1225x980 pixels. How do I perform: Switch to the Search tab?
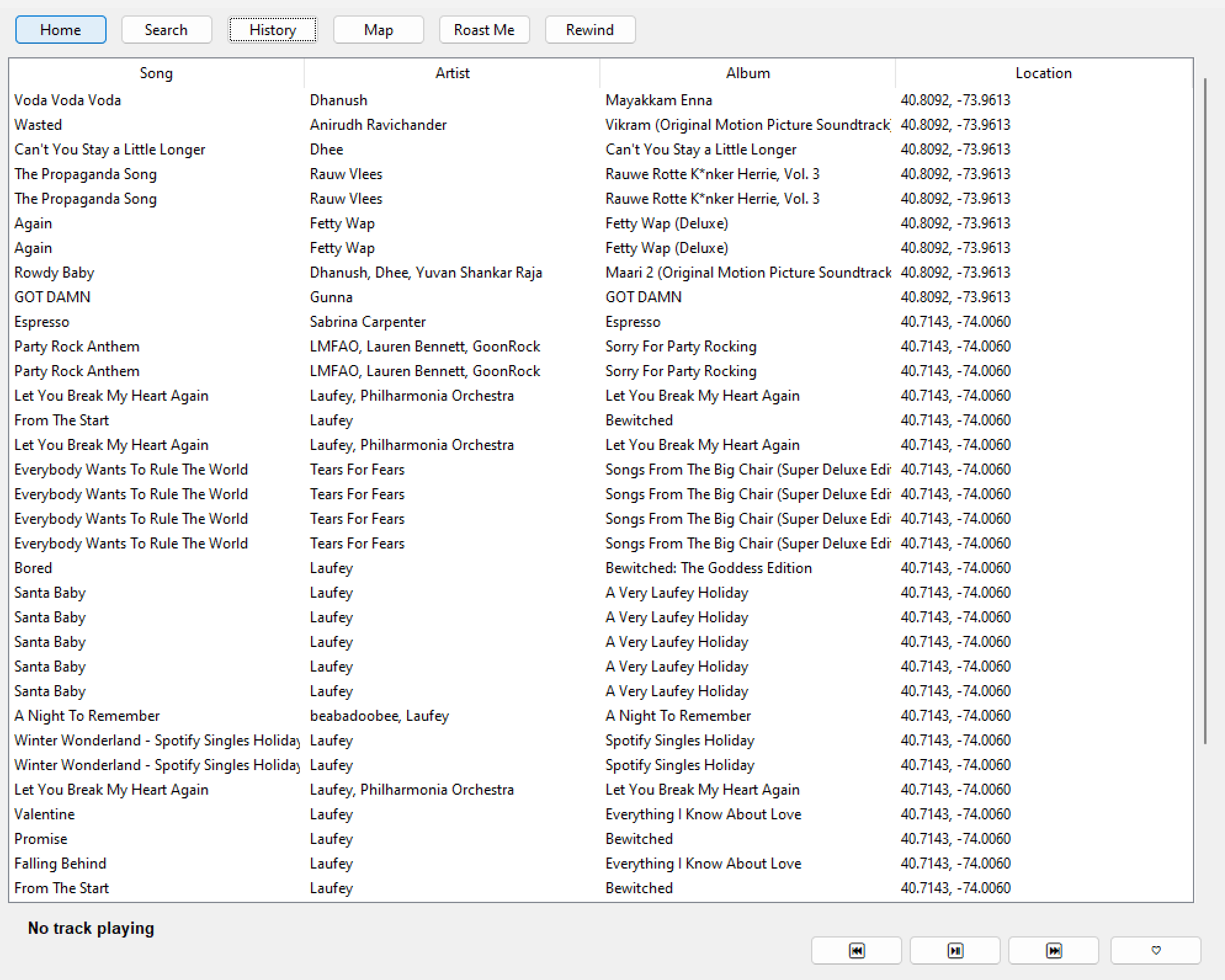click(166, 30)
